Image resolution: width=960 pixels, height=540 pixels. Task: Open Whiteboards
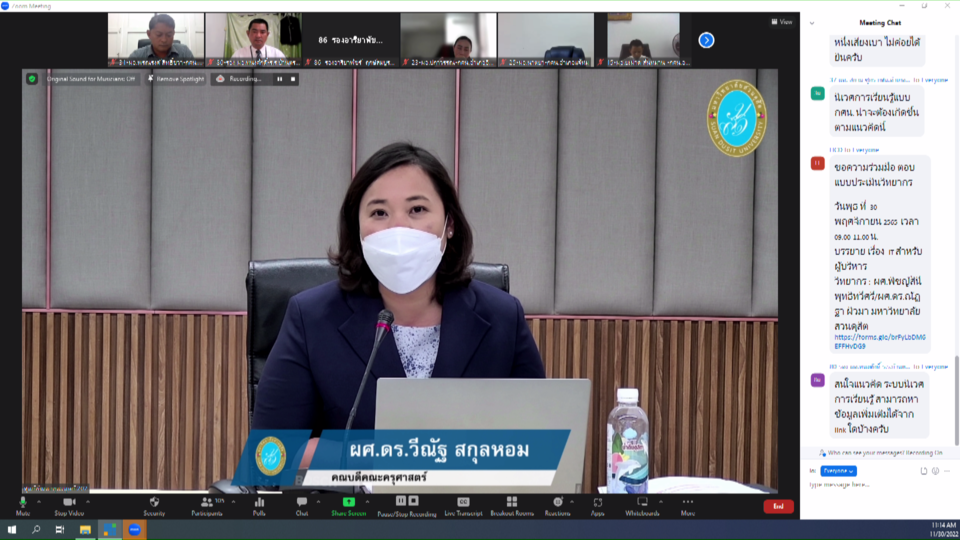pos(642,506)
